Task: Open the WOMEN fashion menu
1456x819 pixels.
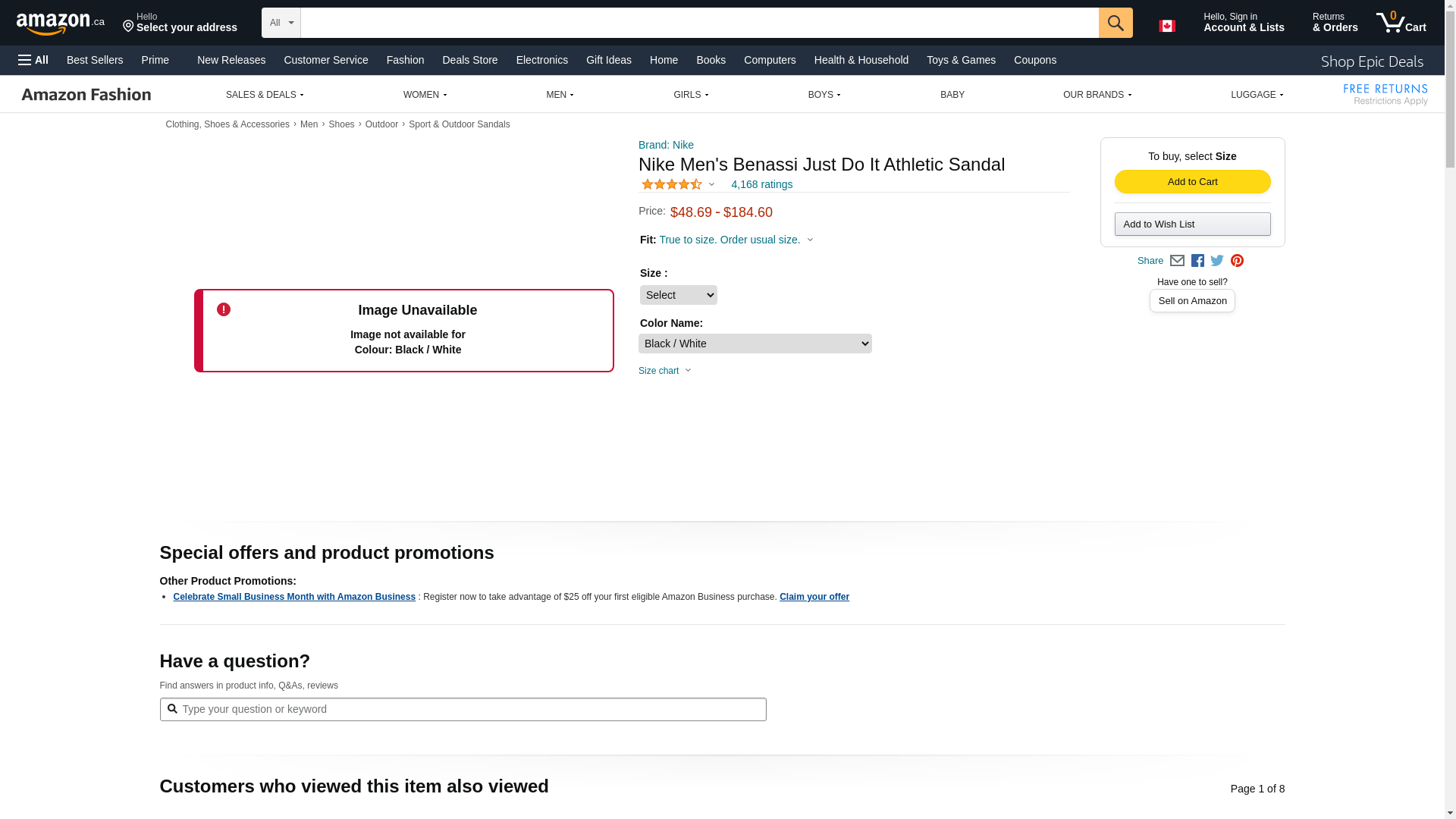Action: click(425, 95)
